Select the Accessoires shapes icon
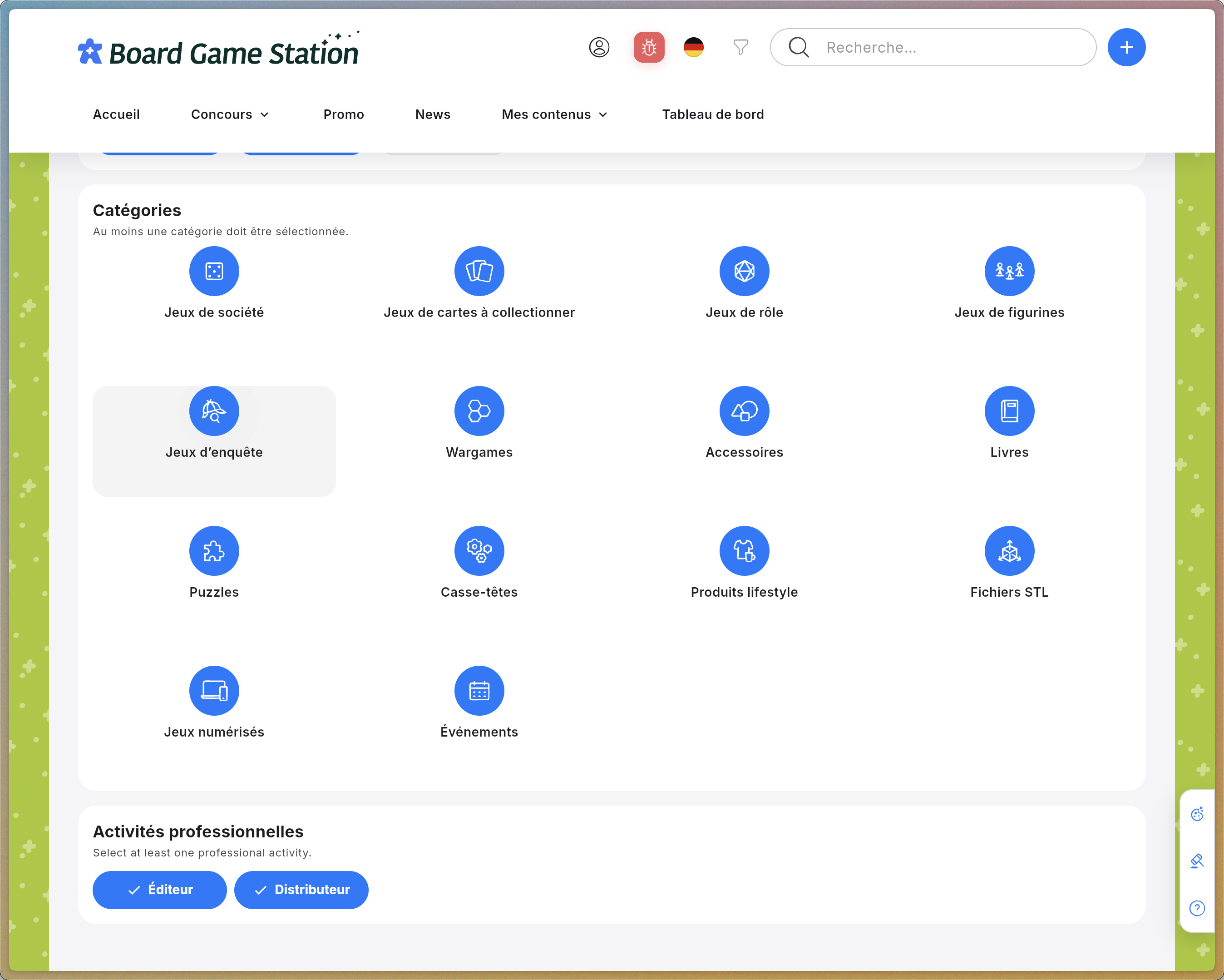 point(744,411)
